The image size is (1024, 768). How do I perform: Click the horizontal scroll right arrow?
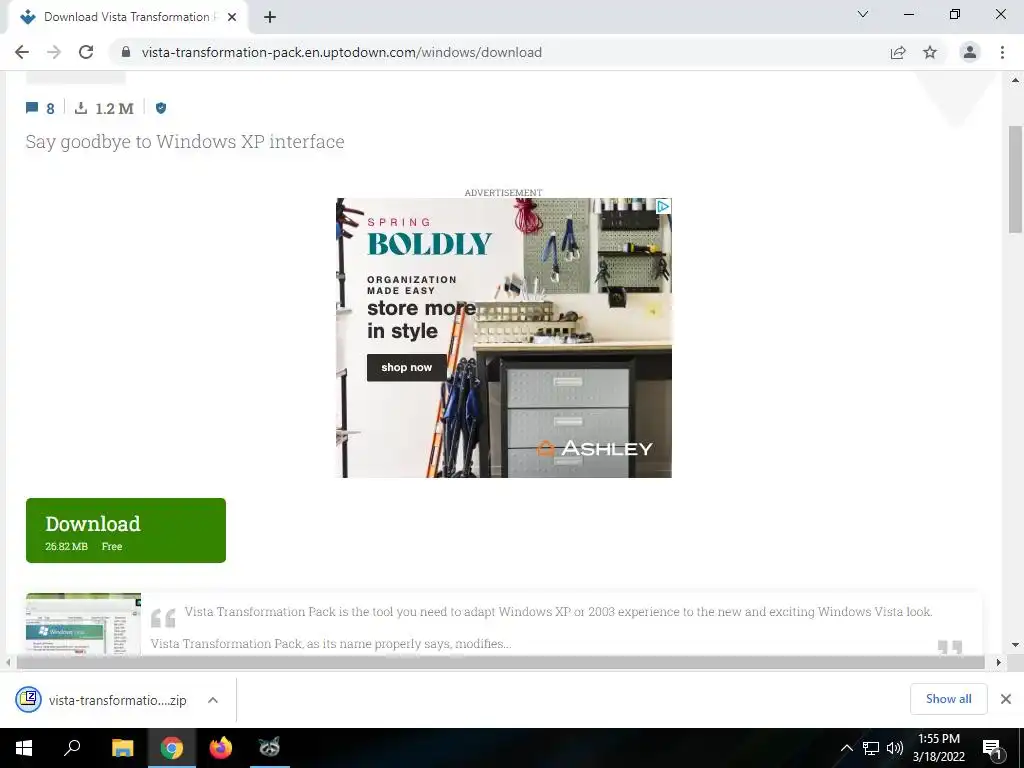[999, 662]
